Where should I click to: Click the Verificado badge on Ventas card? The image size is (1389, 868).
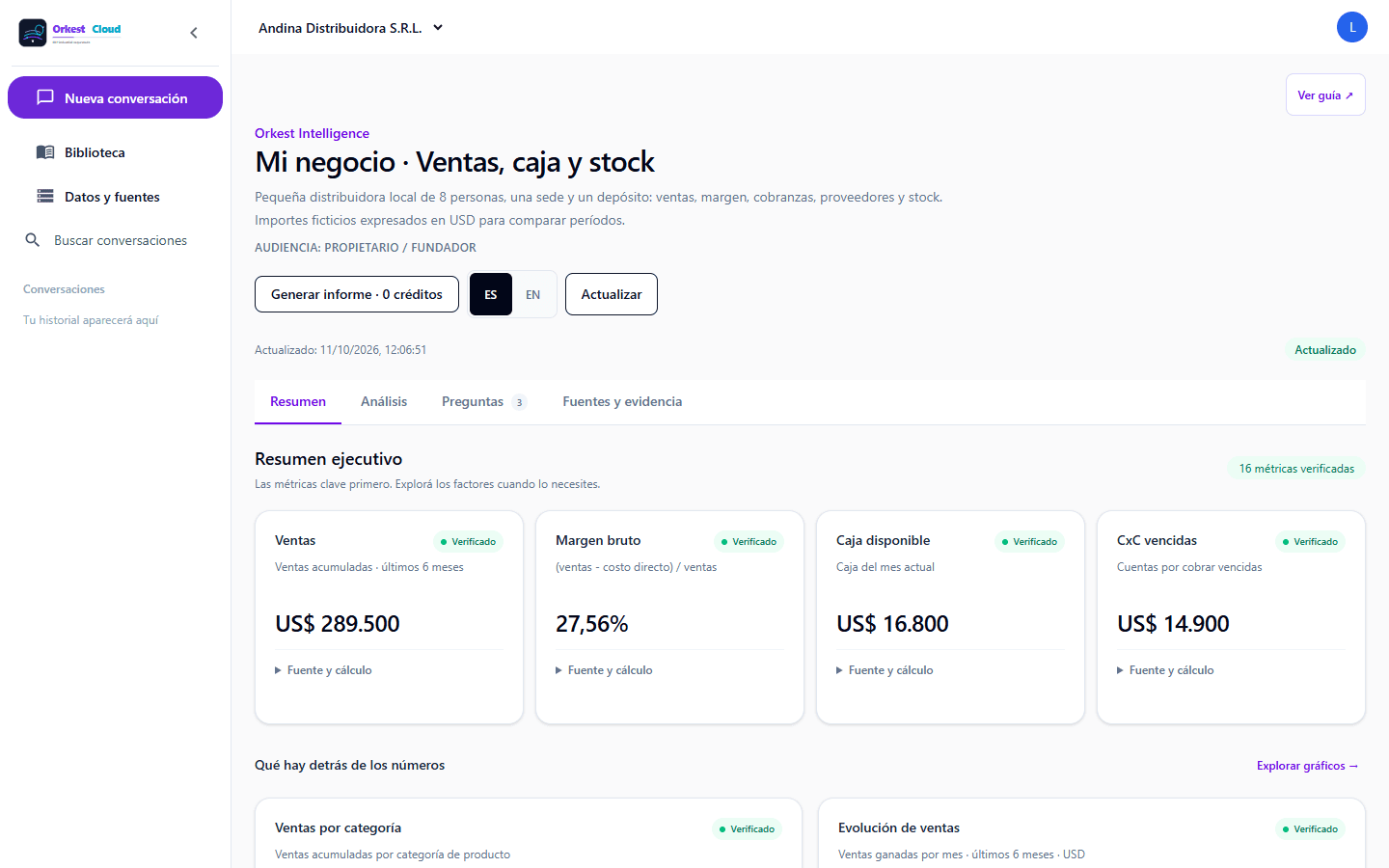point(468,542)
